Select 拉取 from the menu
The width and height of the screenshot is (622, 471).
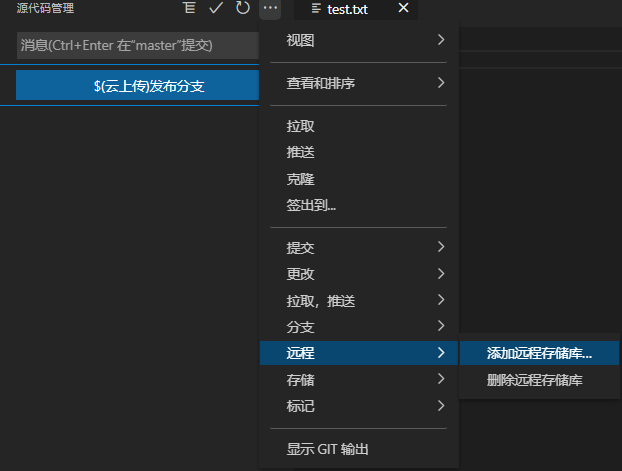359,126
